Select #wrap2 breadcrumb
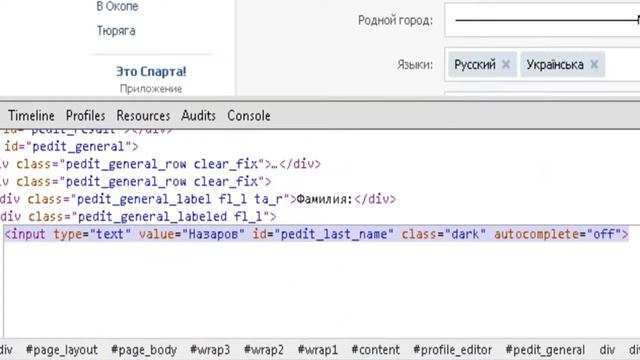 [264, 350]
